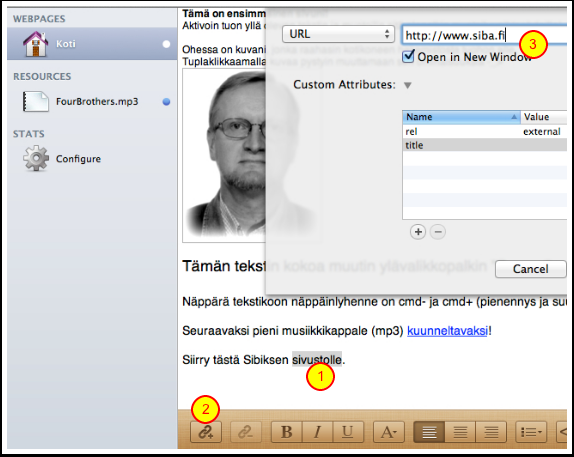Sort attributes by Name column header

(462, 117)
